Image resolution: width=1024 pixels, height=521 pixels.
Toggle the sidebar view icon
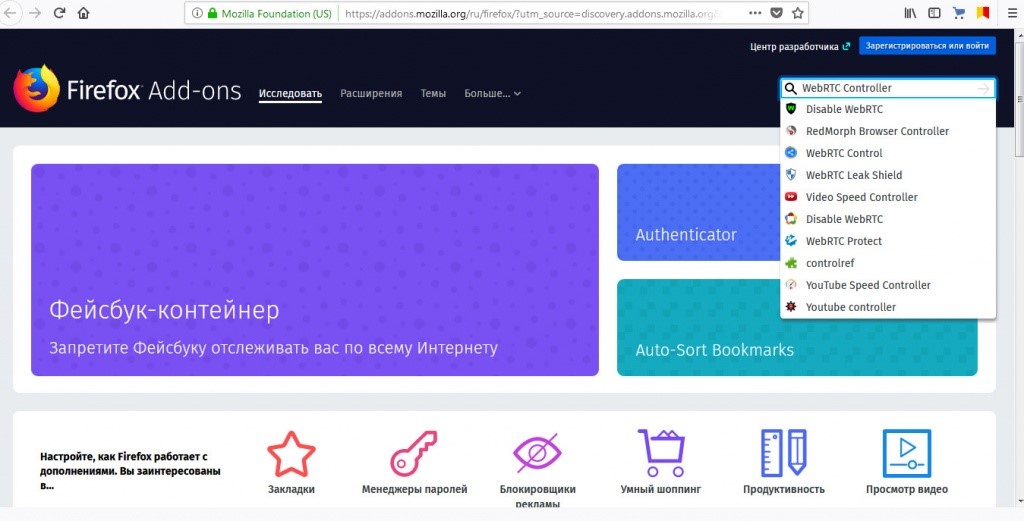935,14
